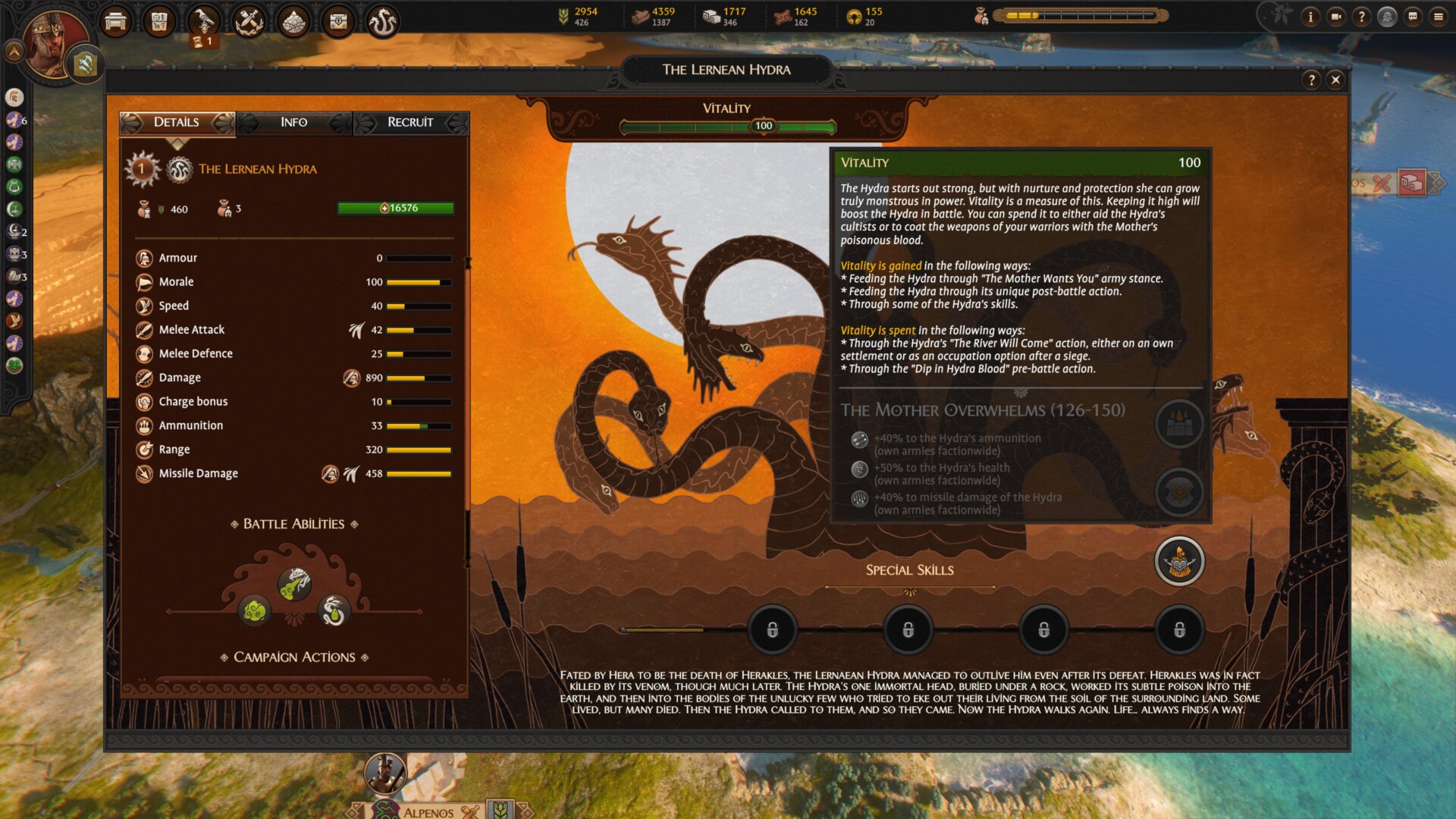
Task: Click the Hydra warrior skill icon above skills
Action: pos(1179,562)
